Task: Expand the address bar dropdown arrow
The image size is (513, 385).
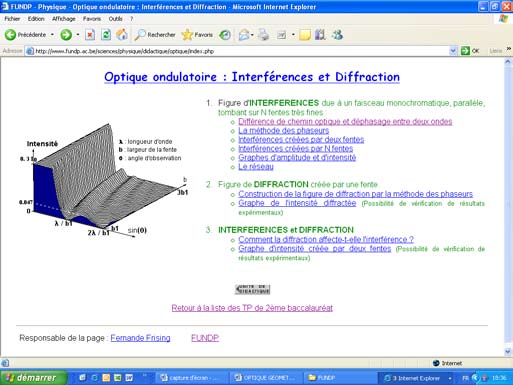Action: pos(453,51)
